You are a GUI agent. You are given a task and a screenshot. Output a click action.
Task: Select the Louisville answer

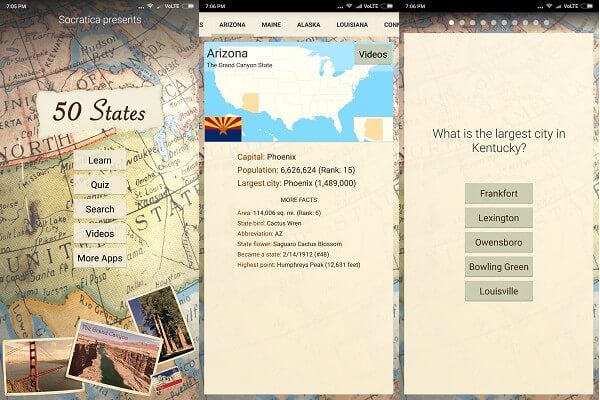[499, 292]
